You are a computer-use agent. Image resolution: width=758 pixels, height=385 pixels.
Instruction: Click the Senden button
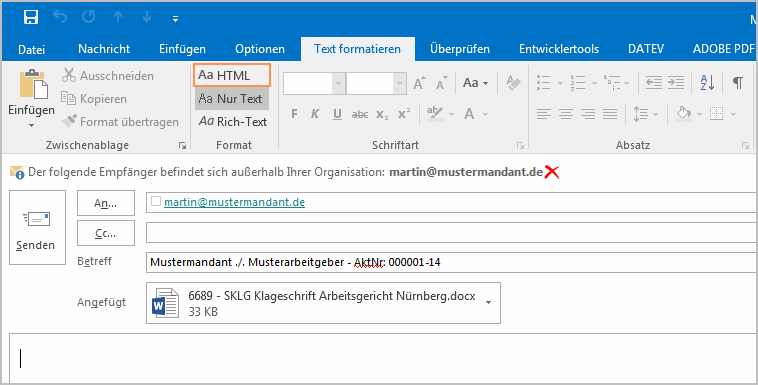(37, 227)
